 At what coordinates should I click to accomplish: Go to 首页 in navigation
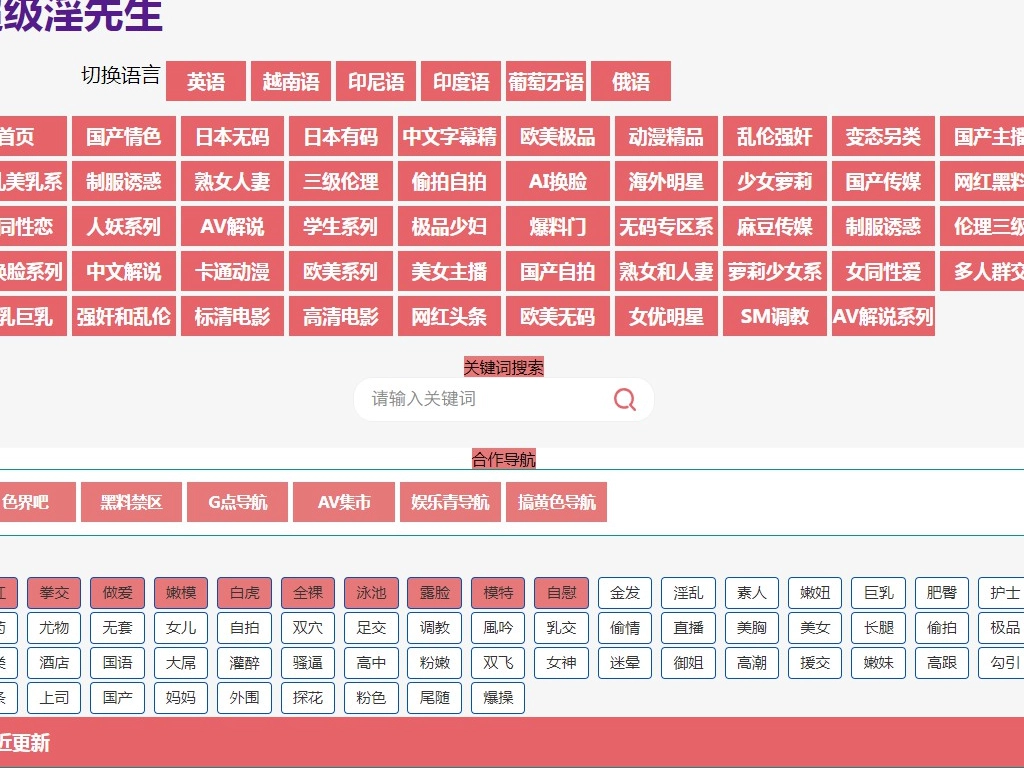point(20,137)
